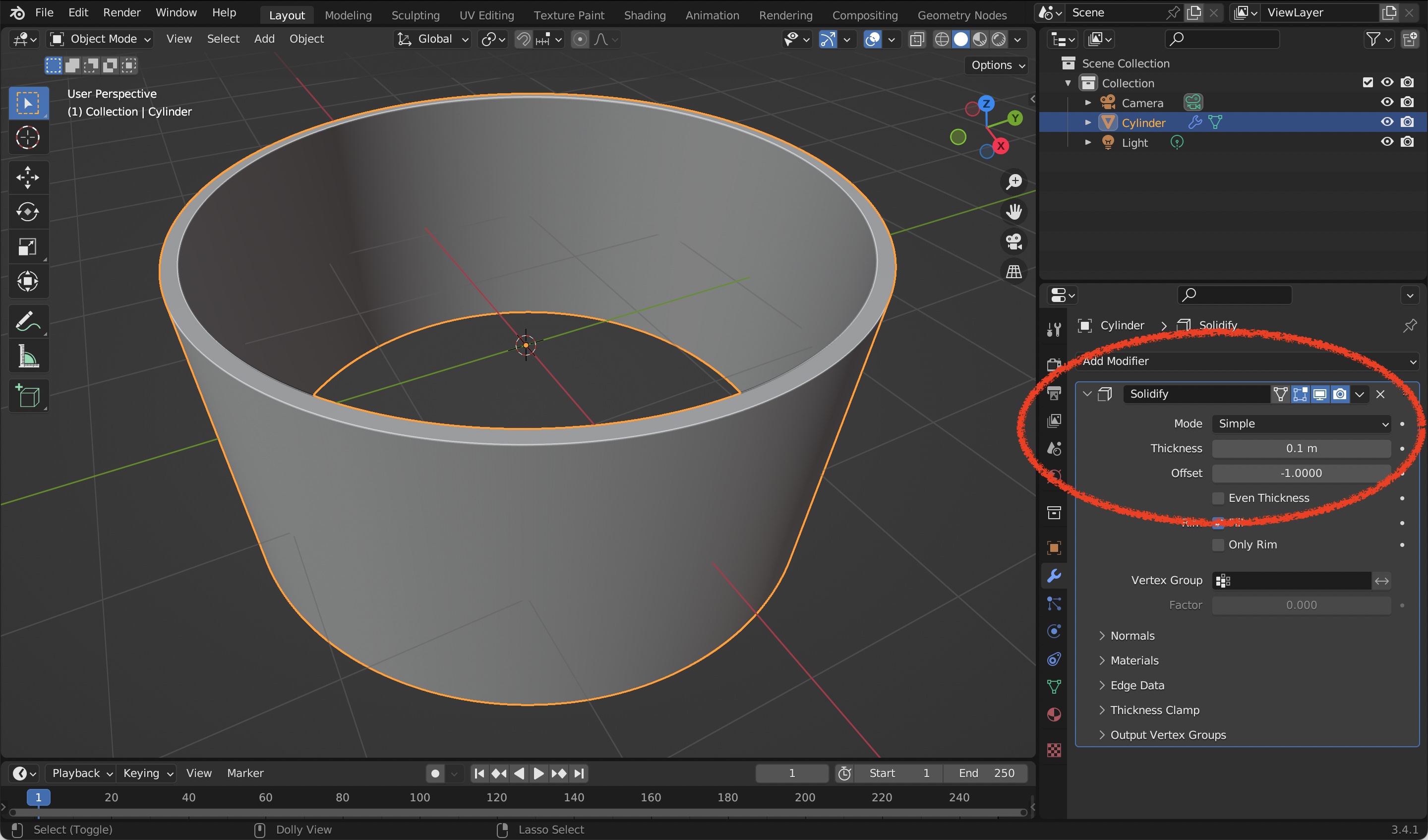
Task: Expand the Materials section
Action: (1134, 661)
